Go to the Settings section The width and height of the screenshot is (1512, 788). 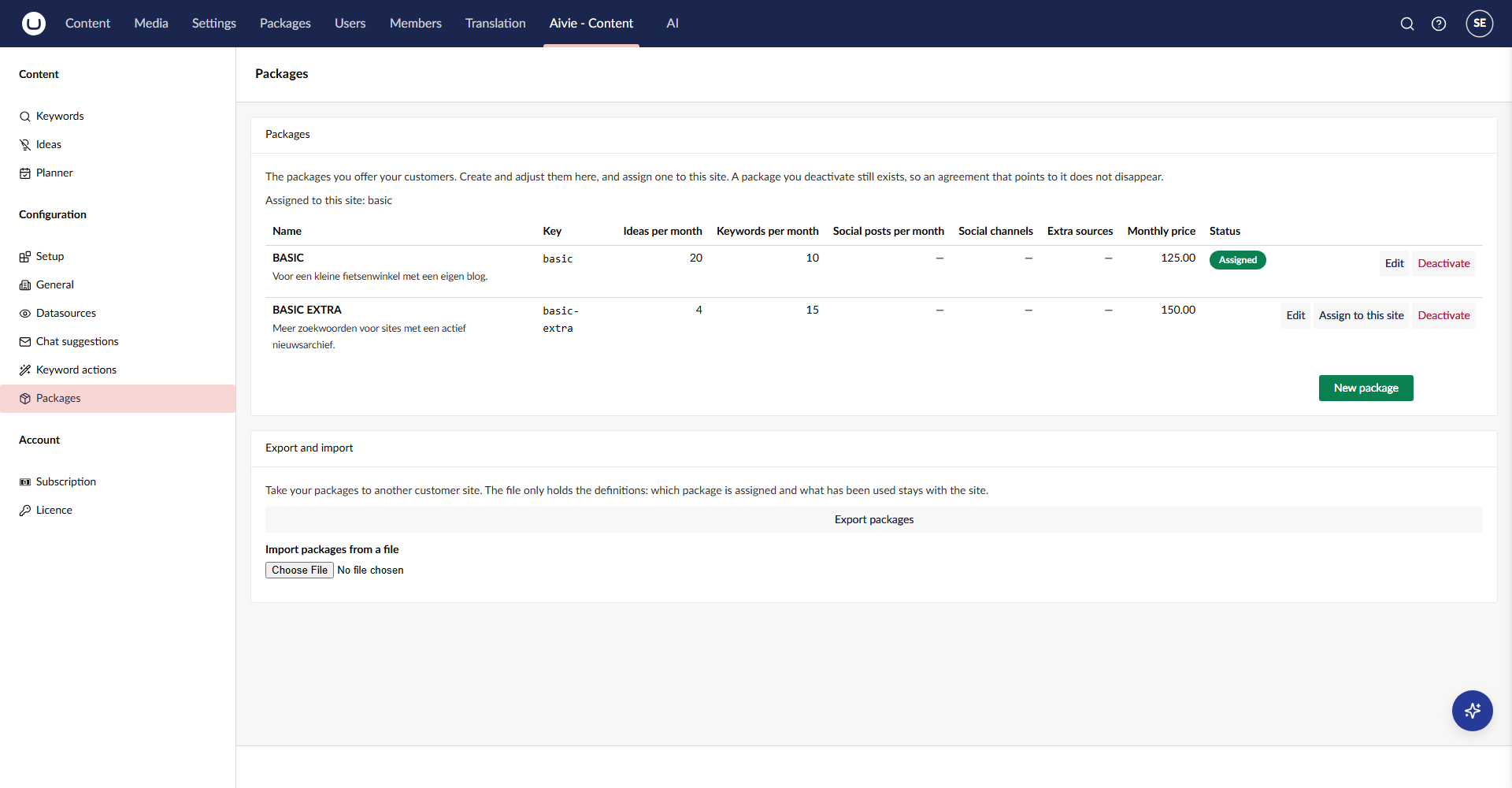(214, 24)
